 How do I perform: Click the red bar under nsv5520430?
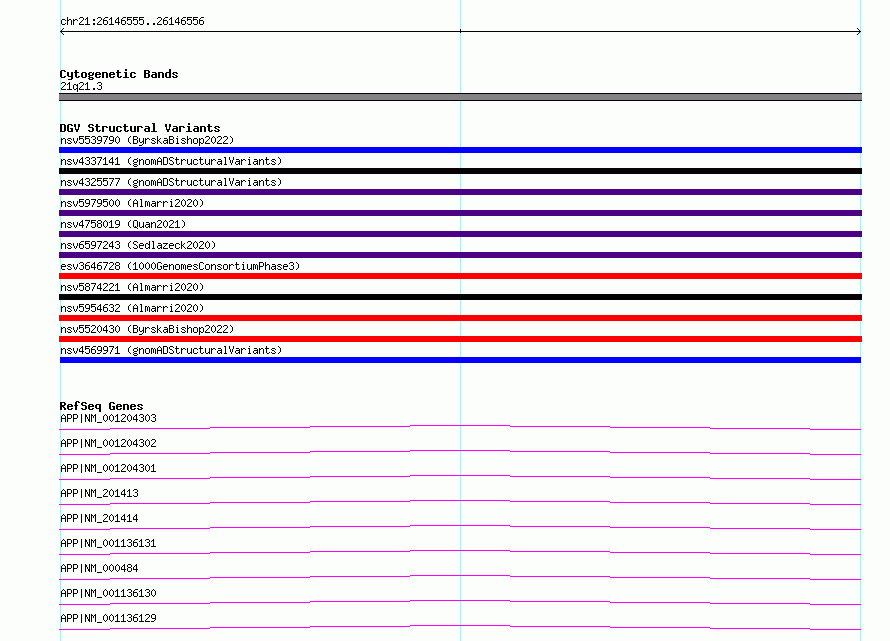click(x=460, y=339)
